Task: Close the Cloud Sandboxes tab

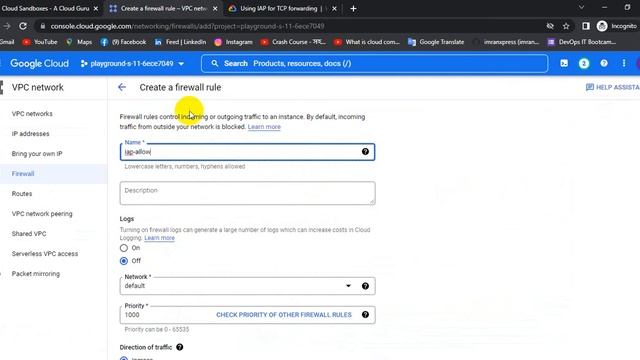Action: 96,9
